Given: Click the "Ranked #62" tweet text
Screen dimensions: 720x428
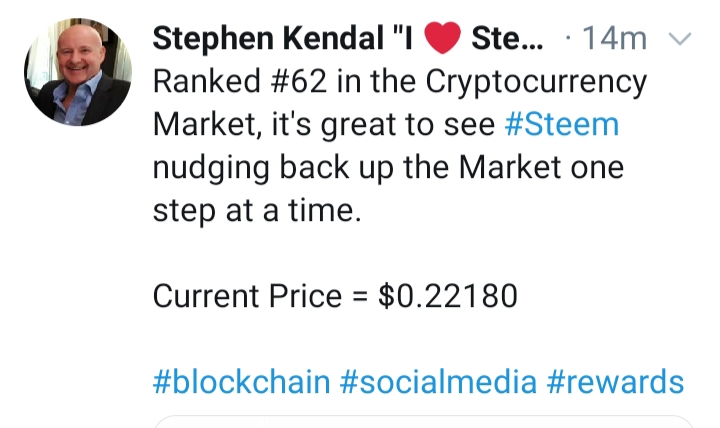Looking at the screenshot, I should coord(240,81).
